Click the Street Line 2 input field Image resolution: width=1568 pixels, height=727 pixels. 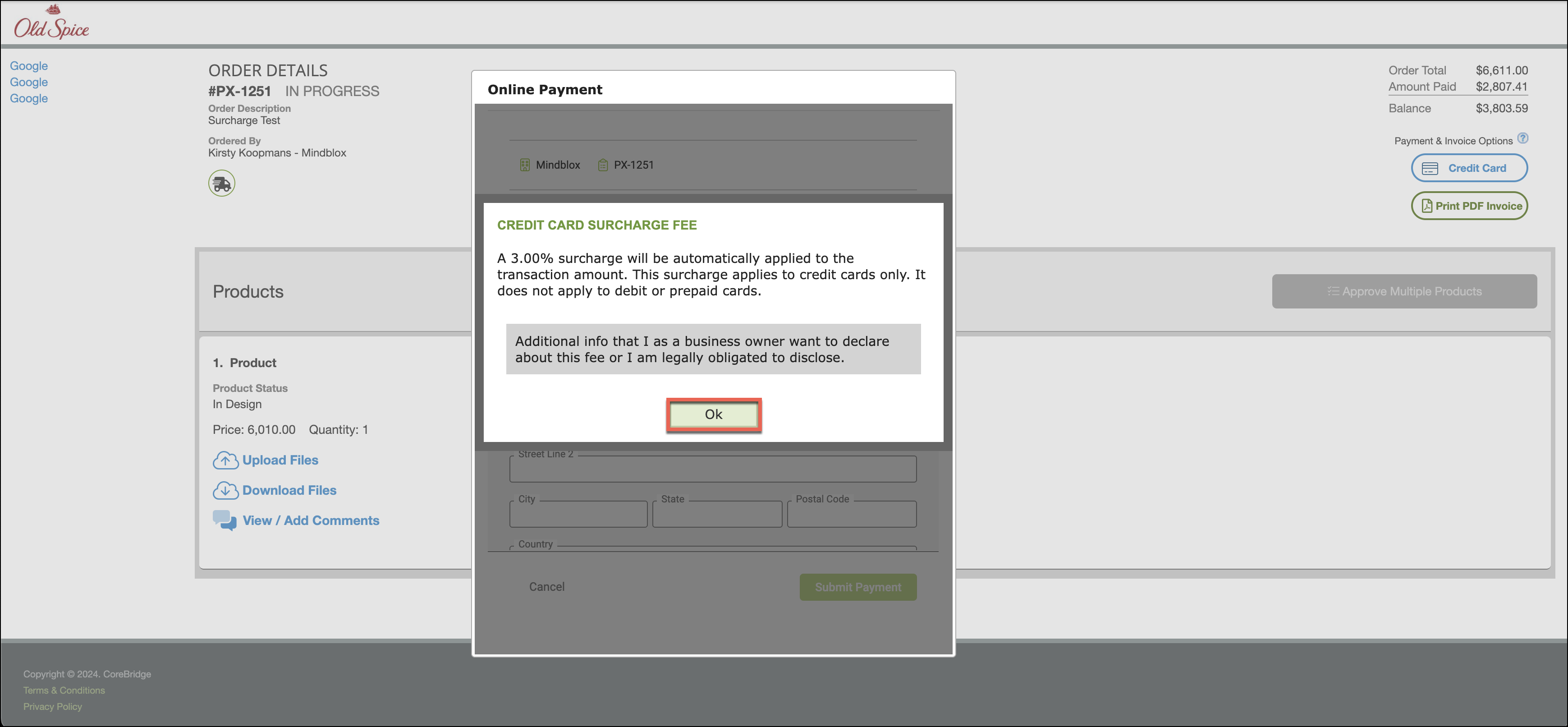coord(712,470)
